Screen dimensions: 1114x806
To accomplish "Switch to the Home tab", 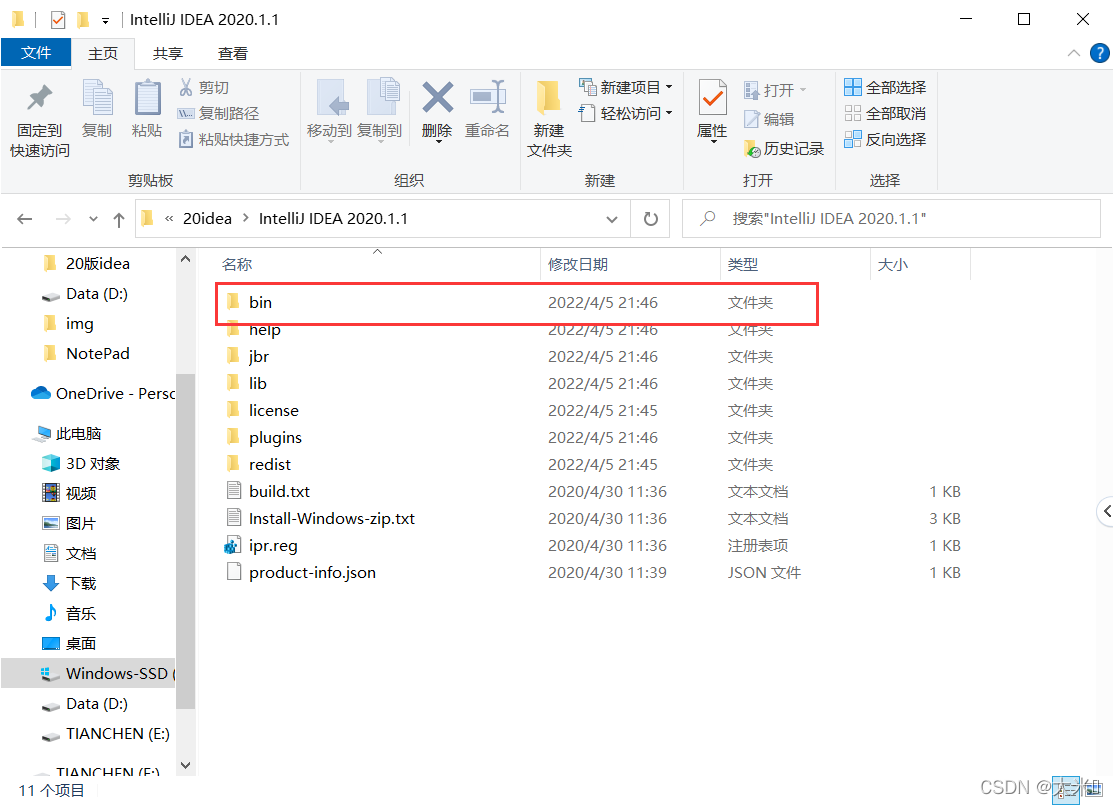I will (x=102, y=54).
